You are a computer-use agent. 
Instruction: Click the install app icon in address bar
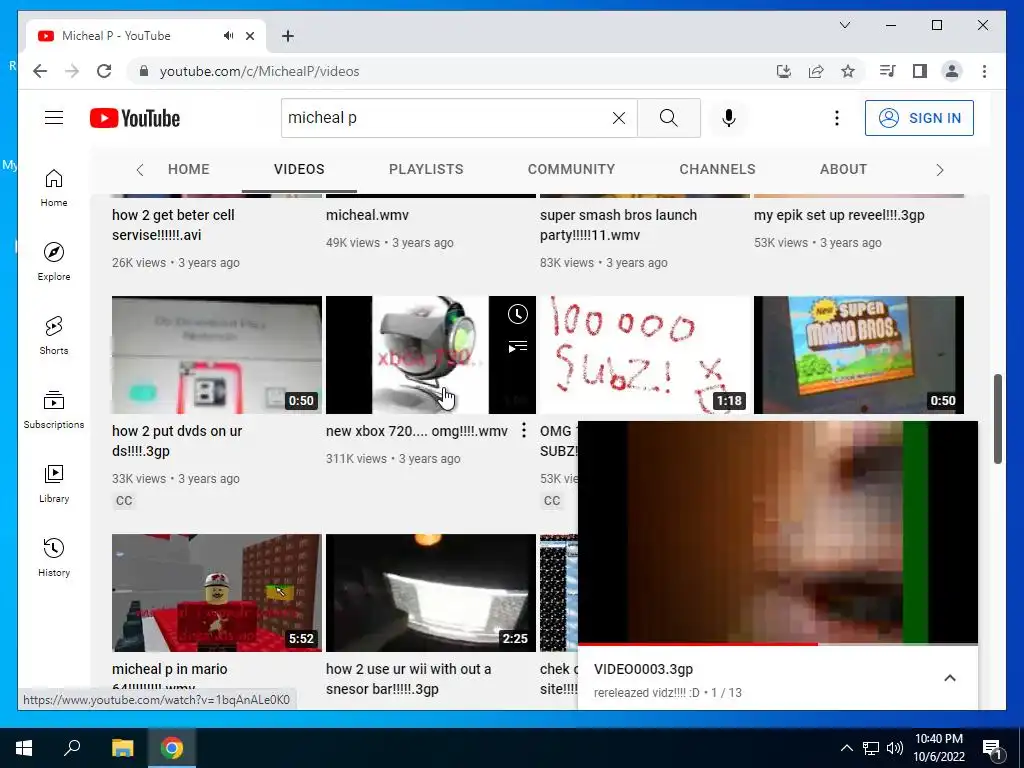(x=784, y=71)
